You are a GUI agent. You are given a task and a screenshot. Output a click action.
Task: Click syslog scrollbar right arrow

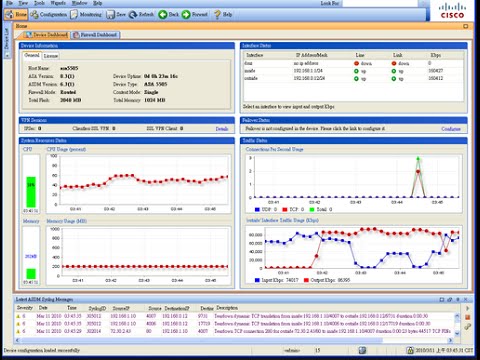click(451, 340)
